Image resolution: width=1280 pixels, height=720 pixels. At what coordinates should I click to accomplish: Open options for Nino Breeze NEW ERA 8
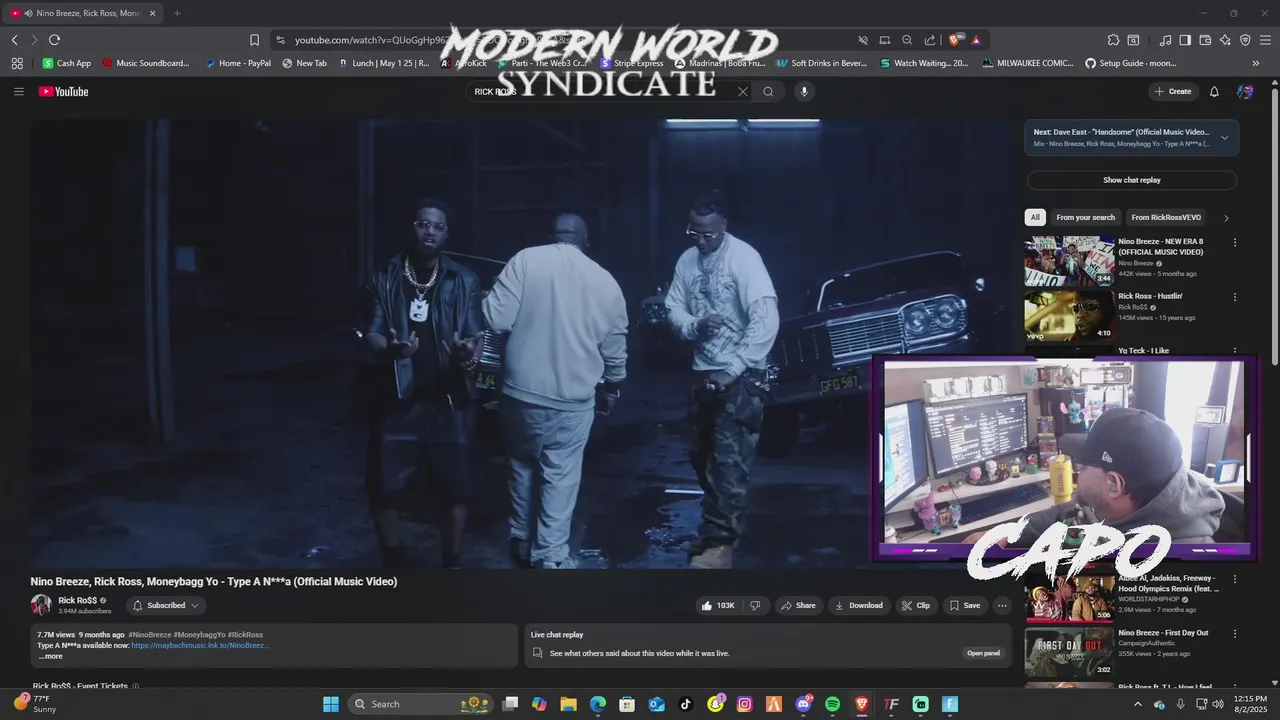(x=1235, y=242)
